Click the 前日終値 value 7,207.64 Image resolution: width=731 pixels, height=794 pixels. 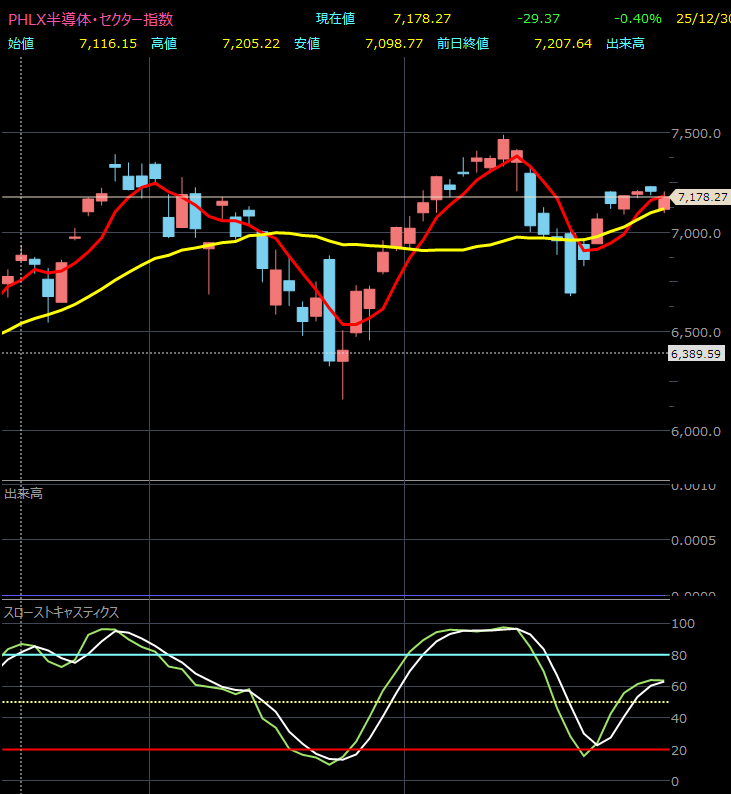[x=563, y=44]
